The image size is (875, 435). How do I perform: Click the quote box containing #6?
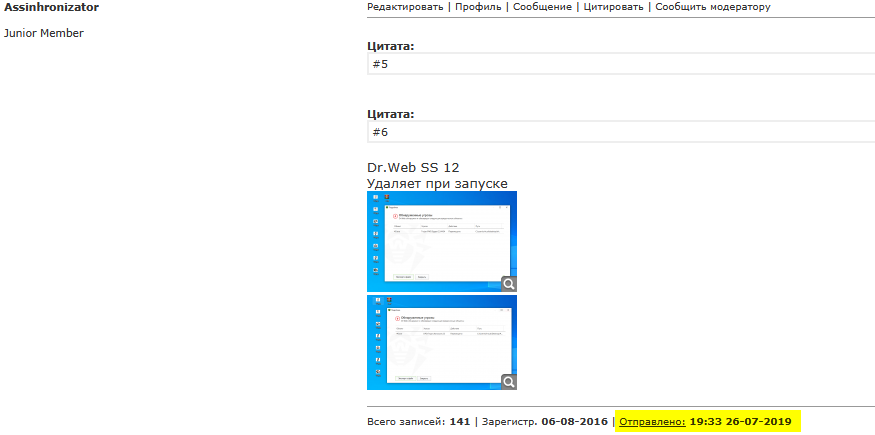click(x=620, y=132)
